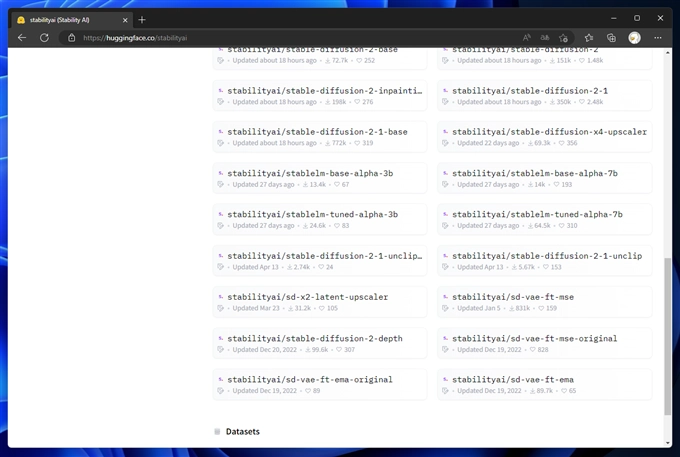Screen dimensions: 680x457
Task: Open a new browser tab
Action: (142, 20)
